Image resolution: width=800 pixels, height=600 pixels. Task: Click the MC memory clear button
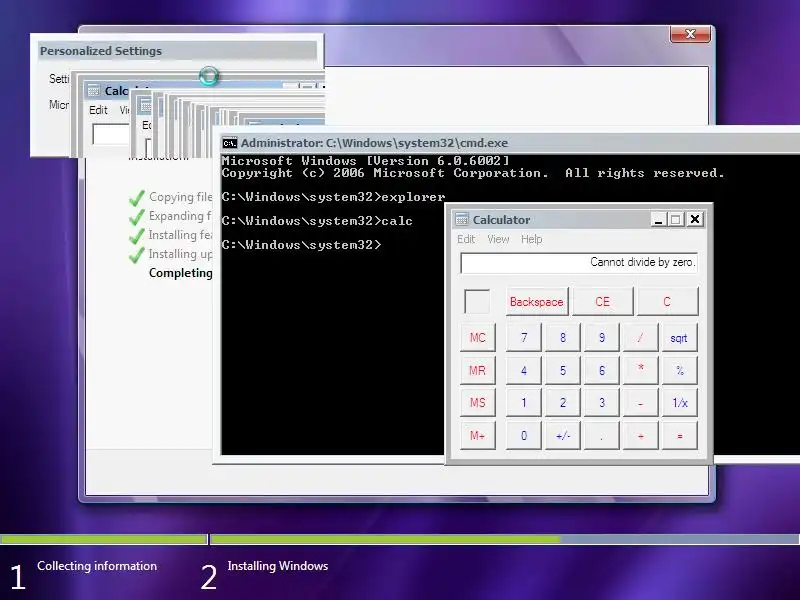point(478,337)
